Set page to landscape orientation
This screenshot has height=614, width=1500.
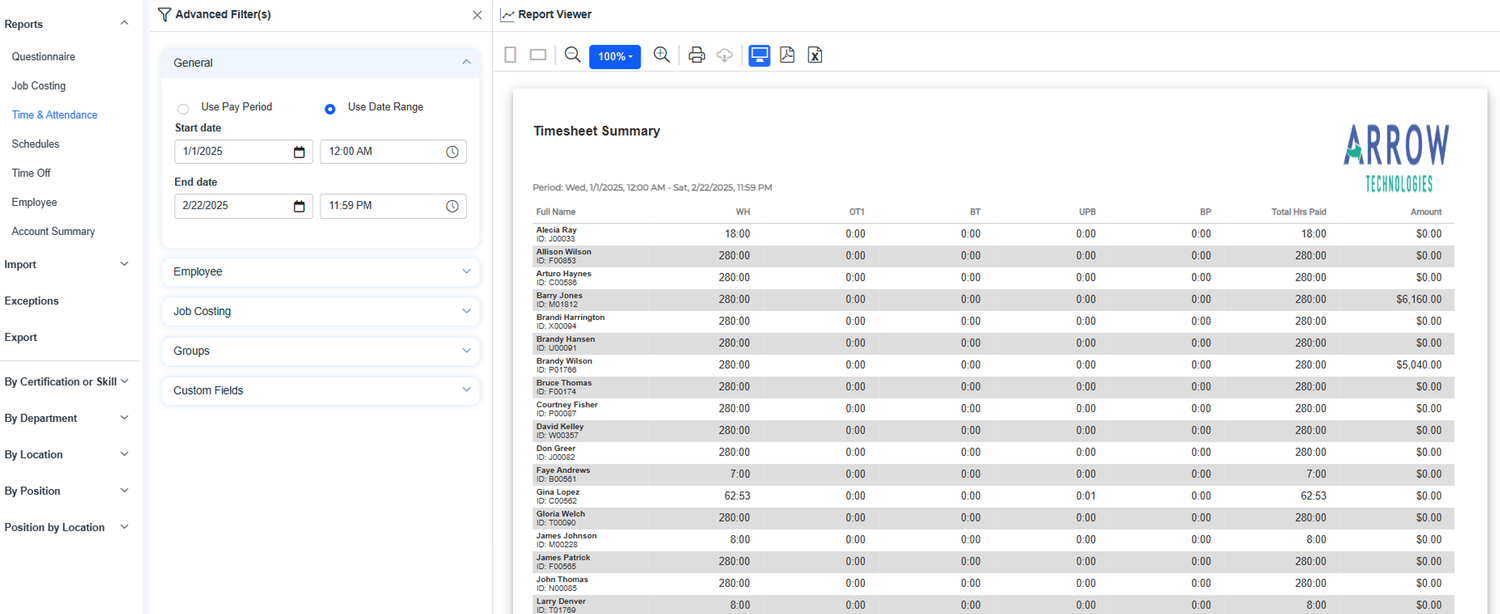tap(538, 55)
